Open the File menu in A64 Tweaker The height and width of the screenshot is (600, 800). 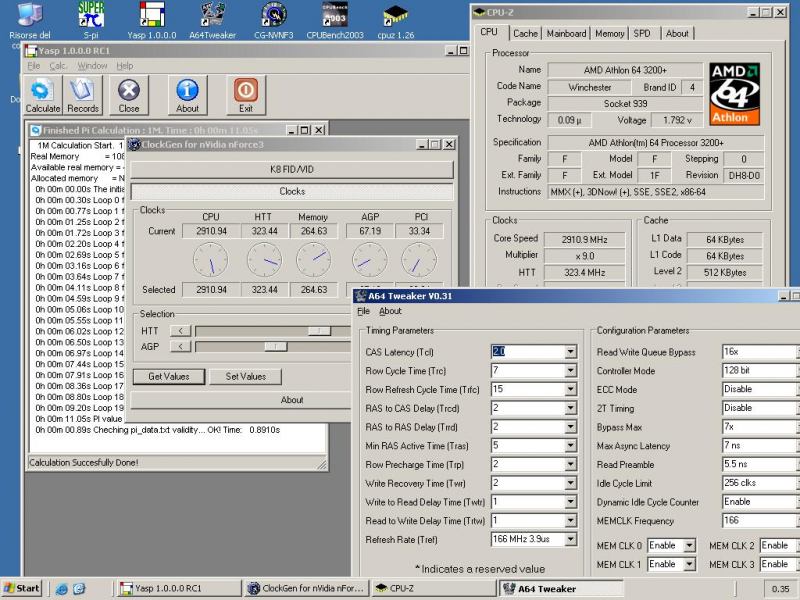point(363,311)
